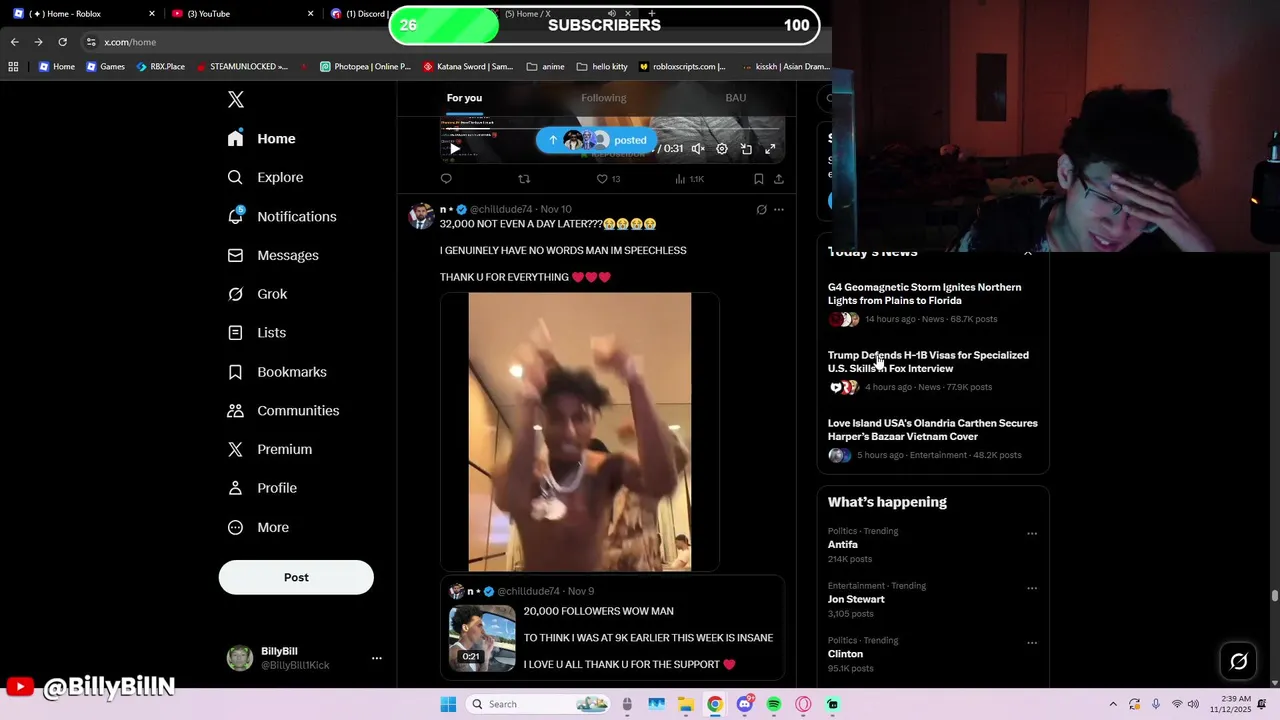The width and height of the screenshot is (1280, 720).
Task: Enter video fullscreen mode
Action: tap(770, 149)
